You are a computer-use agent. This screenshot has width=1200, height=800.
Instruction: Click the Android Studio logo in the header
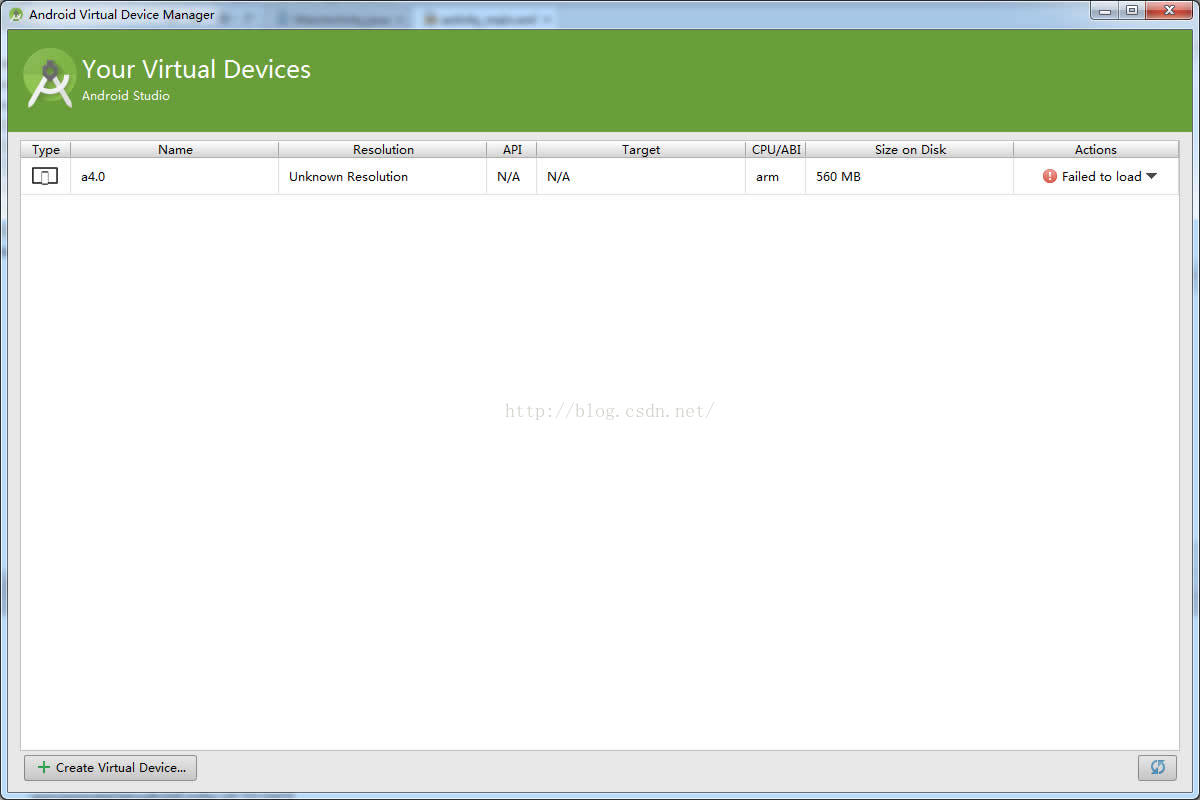[x=50, y=79]
